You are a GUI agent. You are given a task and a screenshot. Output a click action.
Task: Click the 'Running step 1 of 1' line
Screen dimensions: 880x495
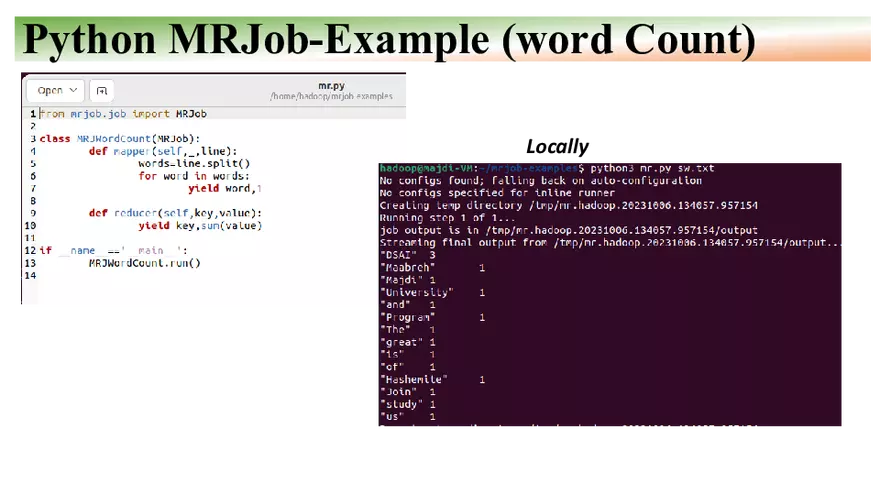pos(447,217)
